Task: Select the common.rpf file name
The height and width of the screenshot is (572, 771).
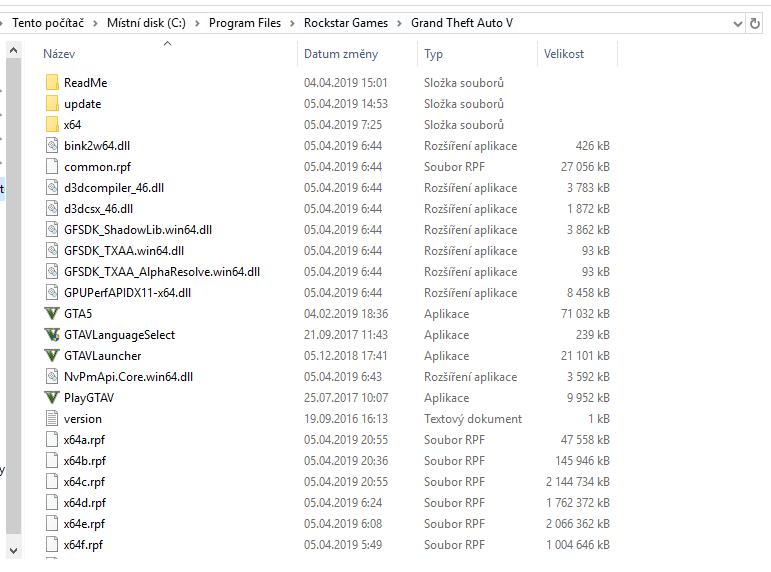Action: (x=97, y=167)
